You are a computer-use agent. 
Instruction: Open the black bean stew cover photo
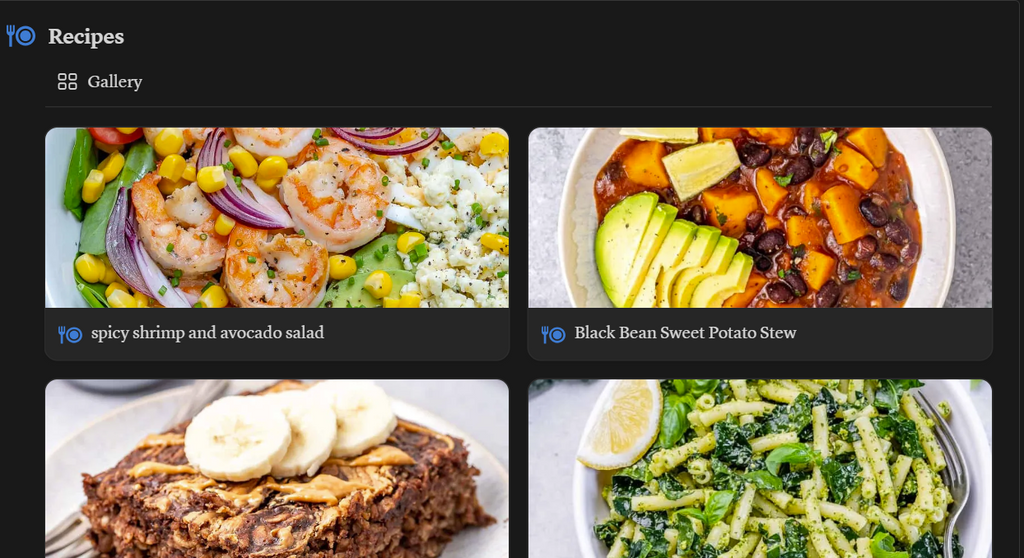[760, 218]
